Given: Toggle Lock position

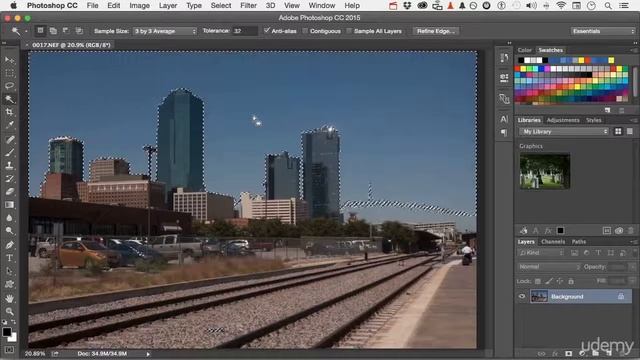Looking at the screenshot, I should point(560,281).
